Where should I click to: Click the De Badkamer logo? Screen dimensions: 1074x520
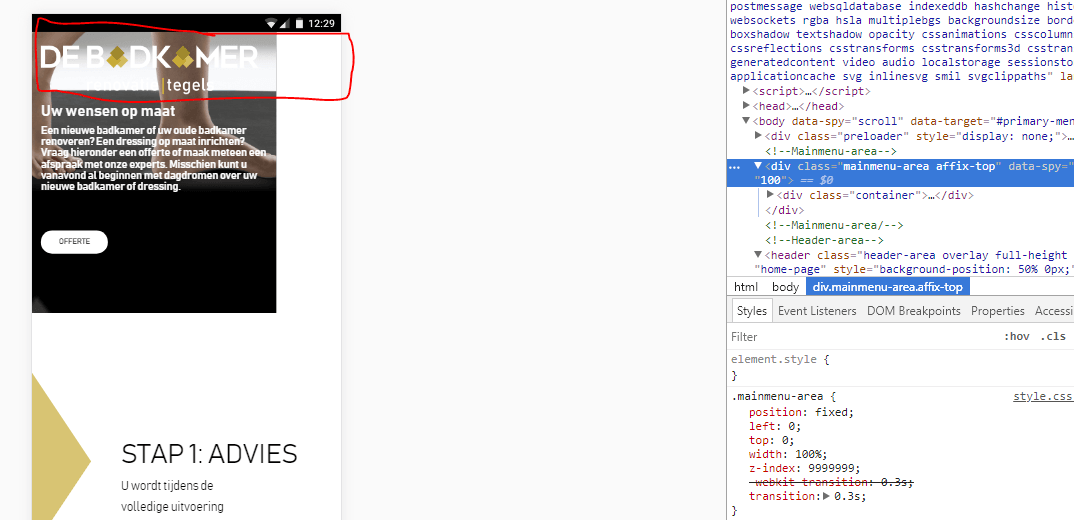tap(150, 58)
